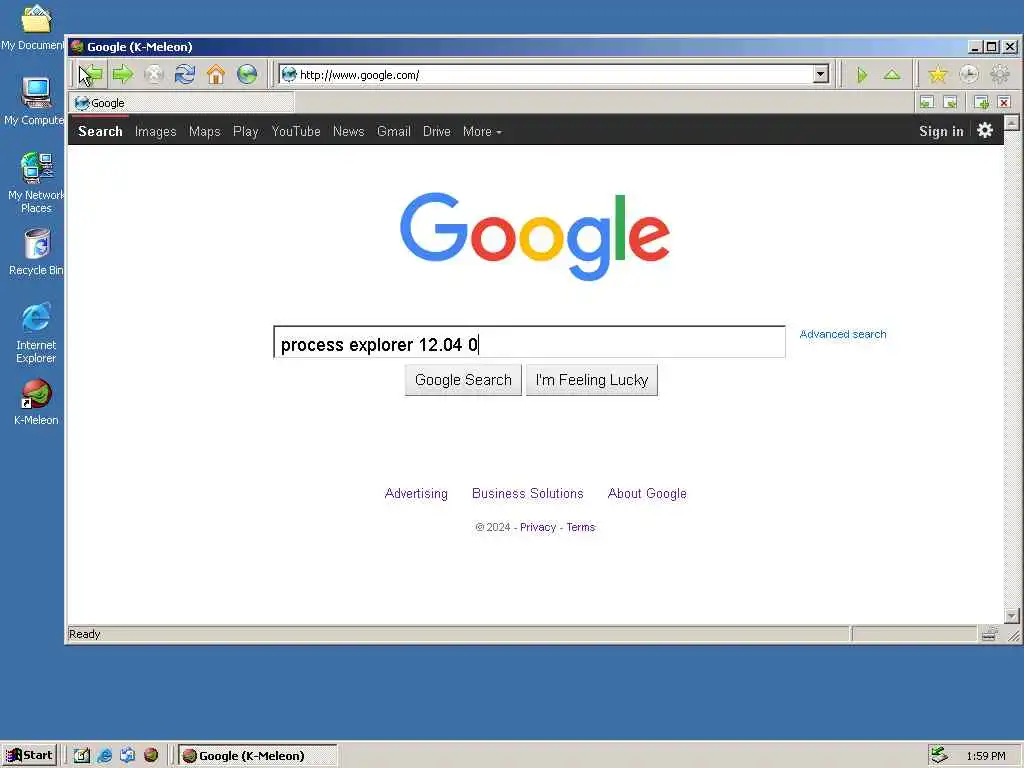Viewport: 1024px width, 768px height.
Task: Click the status bar printer icon
Action: tap(989, 633)
